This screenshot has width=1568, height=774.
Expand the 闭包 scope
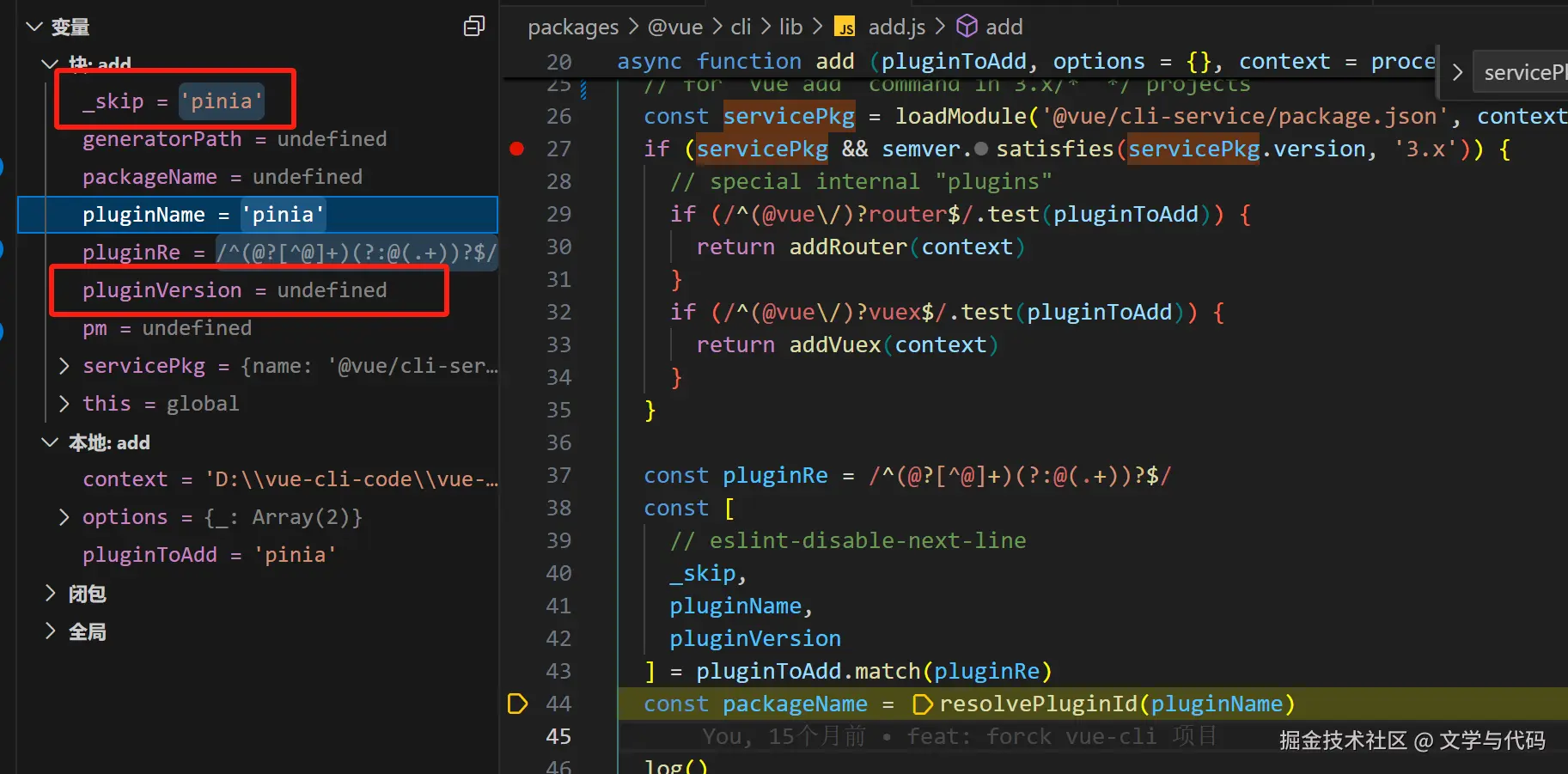(50, 594)
